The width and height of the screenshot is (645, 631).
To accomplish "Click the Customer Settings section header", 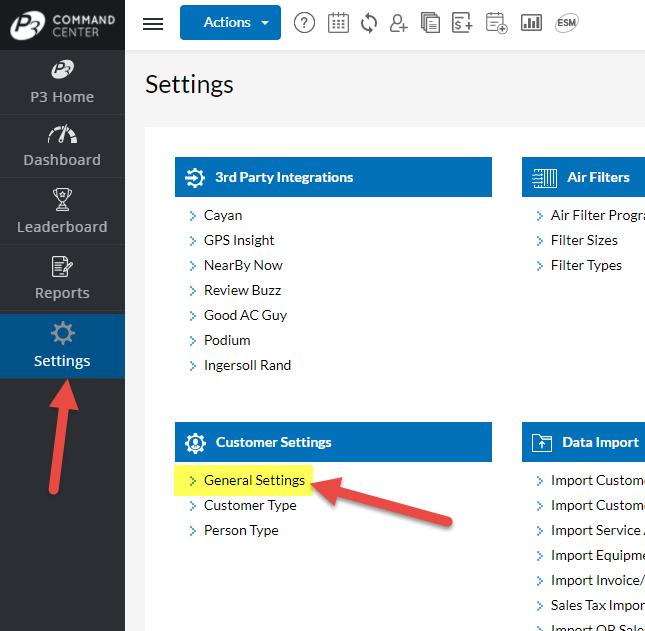I will click(333, 442).
